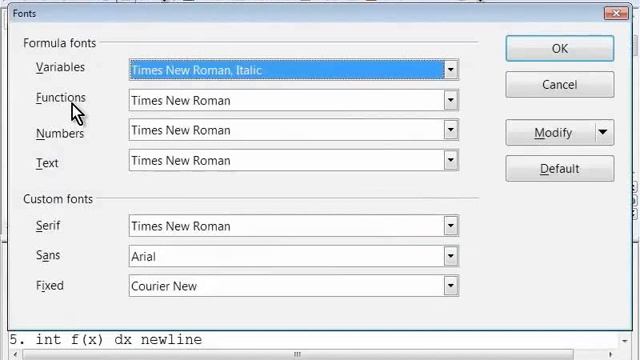The image size is (640, 360).
Task: Click the Fixed label
Action: point(50,285)
